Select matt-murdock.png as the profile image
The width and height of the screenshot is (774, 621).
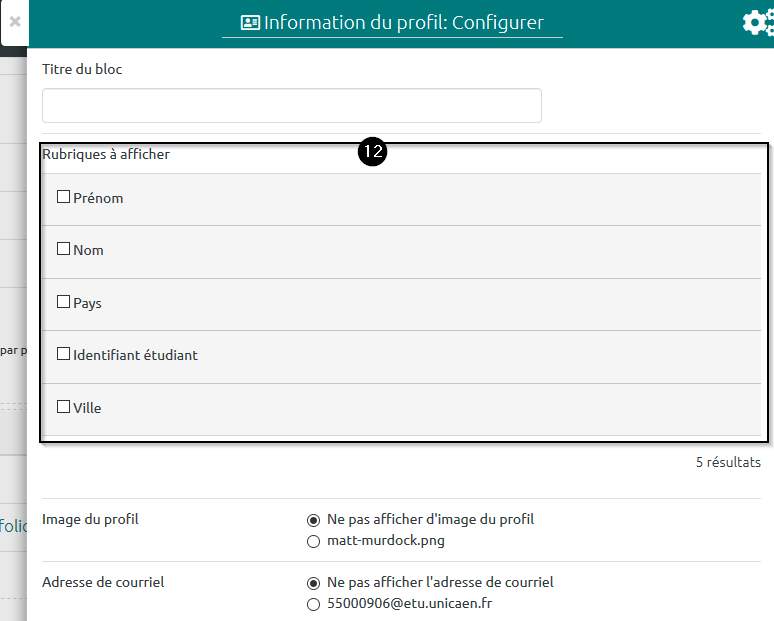click(x=314, y=541)
